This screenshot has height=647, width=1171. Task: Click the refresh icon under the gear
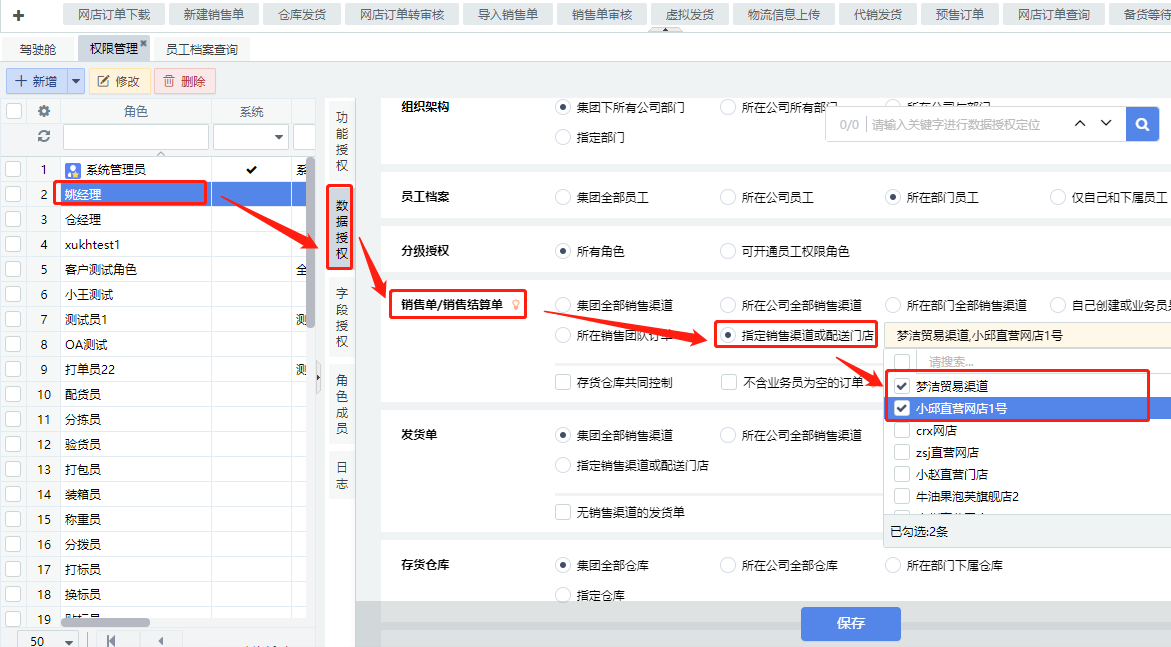(43, 136)
